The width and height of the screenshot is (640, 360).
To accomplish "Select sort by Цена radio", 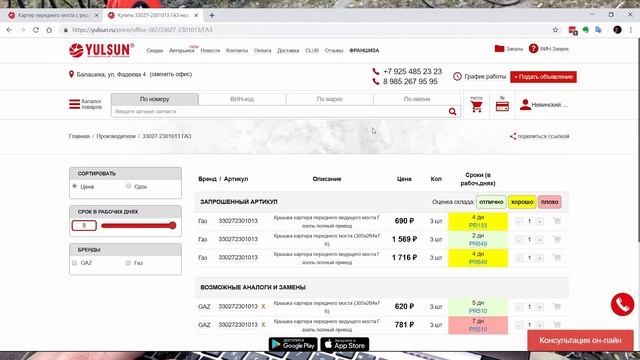I will (x=75, y=186).
